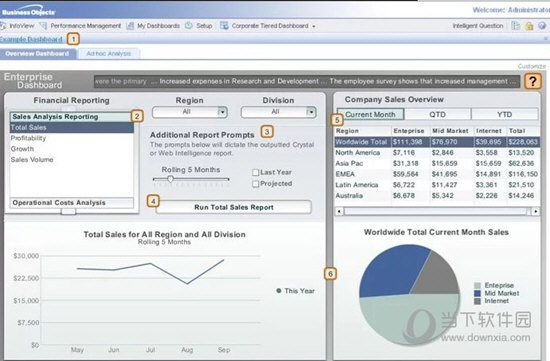Expand the Corporate Tiered Dashboard dropdown
The height and width of the screenshot is (361, 550).
tap(314, 26)
